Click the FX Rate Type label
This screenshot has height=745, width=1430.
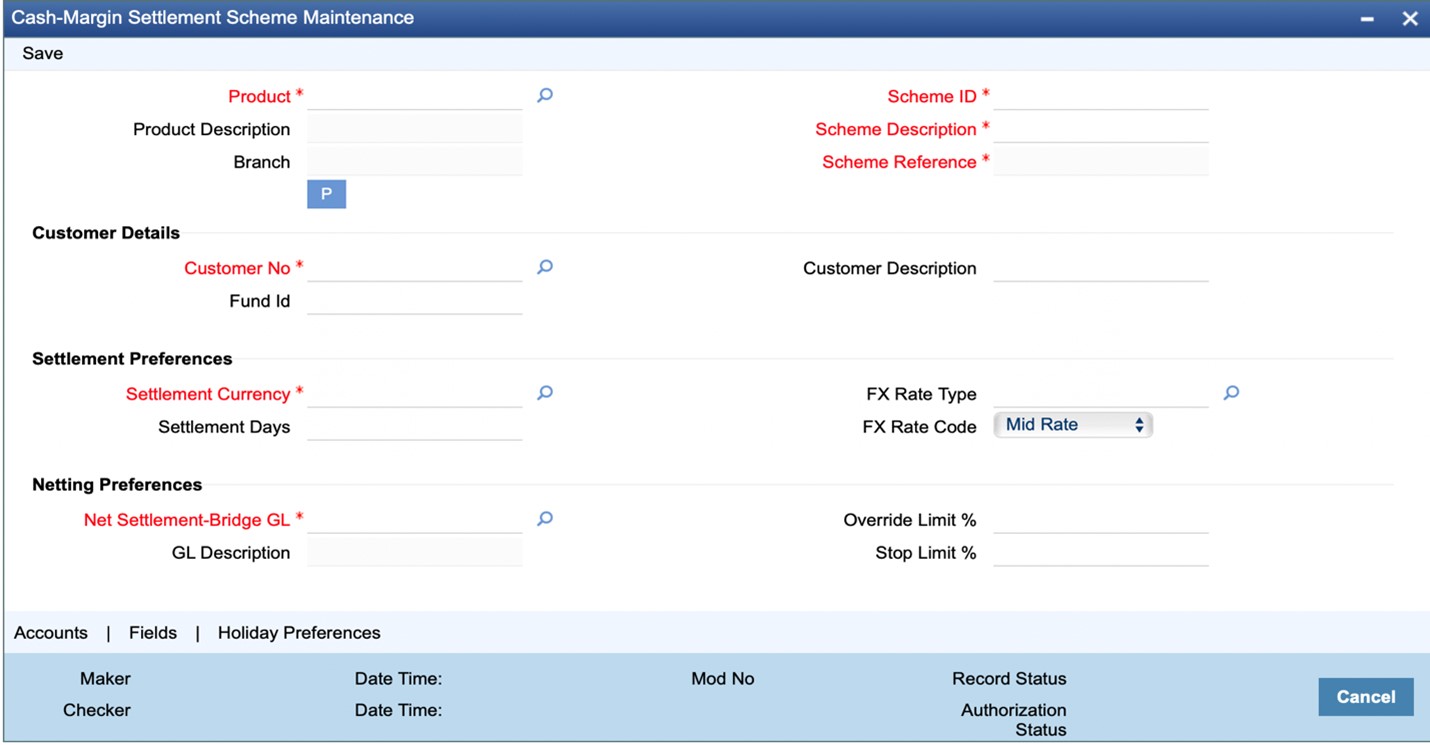point(922,395)
